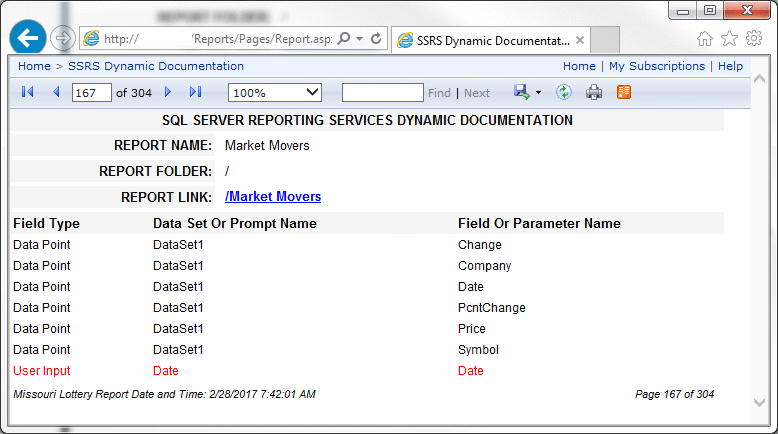Viewport: 778px width, 434px height.
Task: Click the Field Type column header
Action: coord(46,224)
